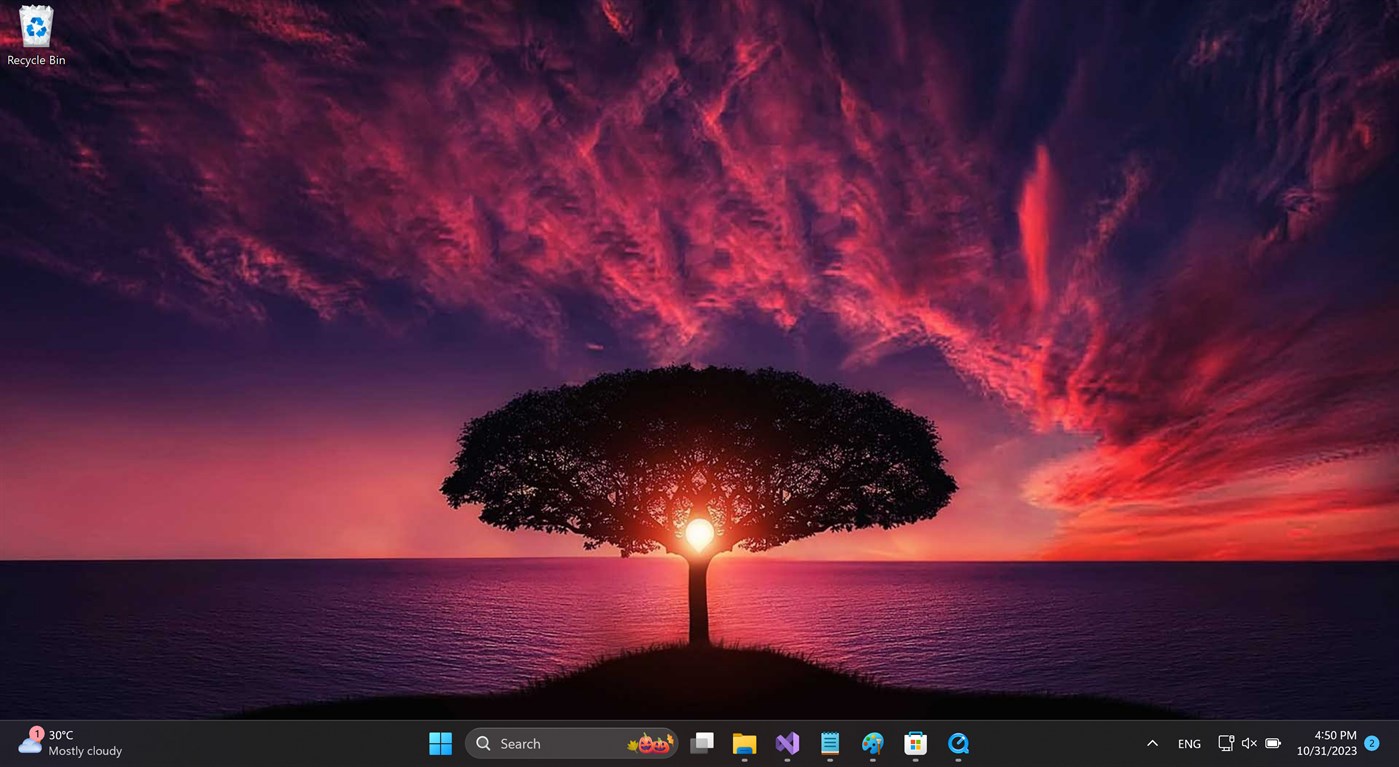Open the Microsoft Store app
Screen dimensions: 1399x767
pos(915,743)
